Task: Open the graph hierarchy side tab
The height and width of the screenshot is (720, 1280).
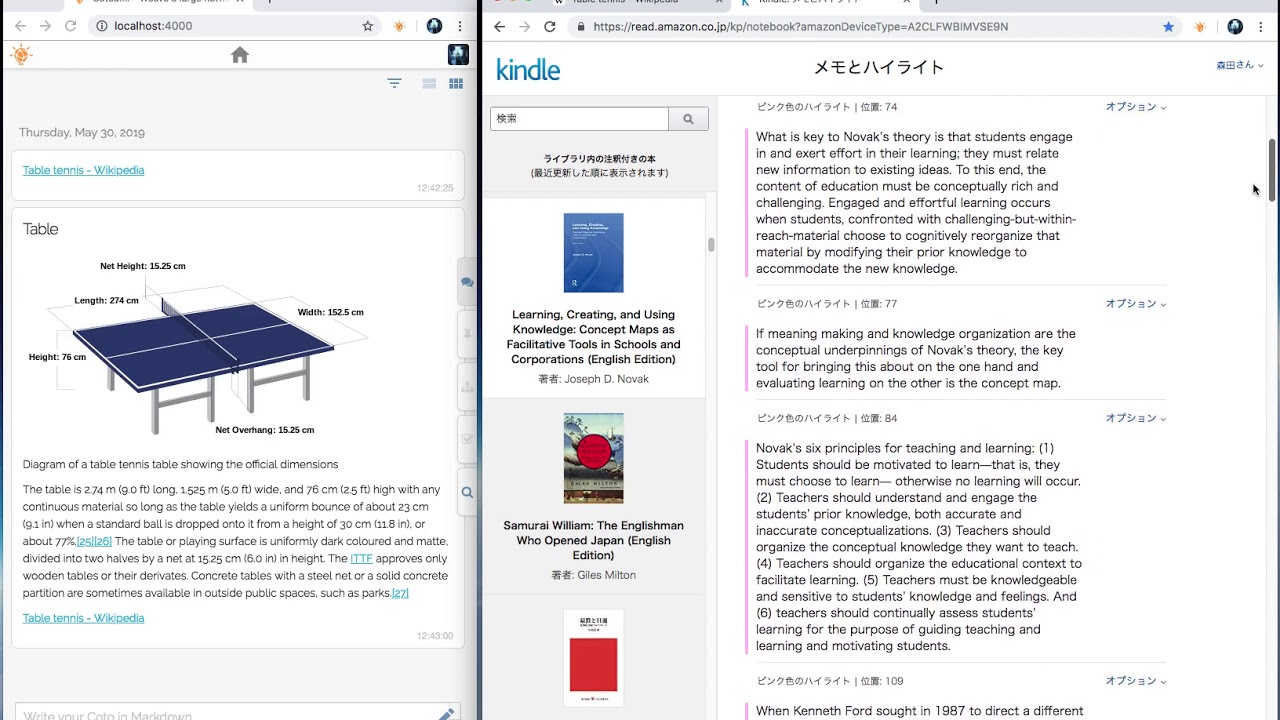Action: coord(467,386)
